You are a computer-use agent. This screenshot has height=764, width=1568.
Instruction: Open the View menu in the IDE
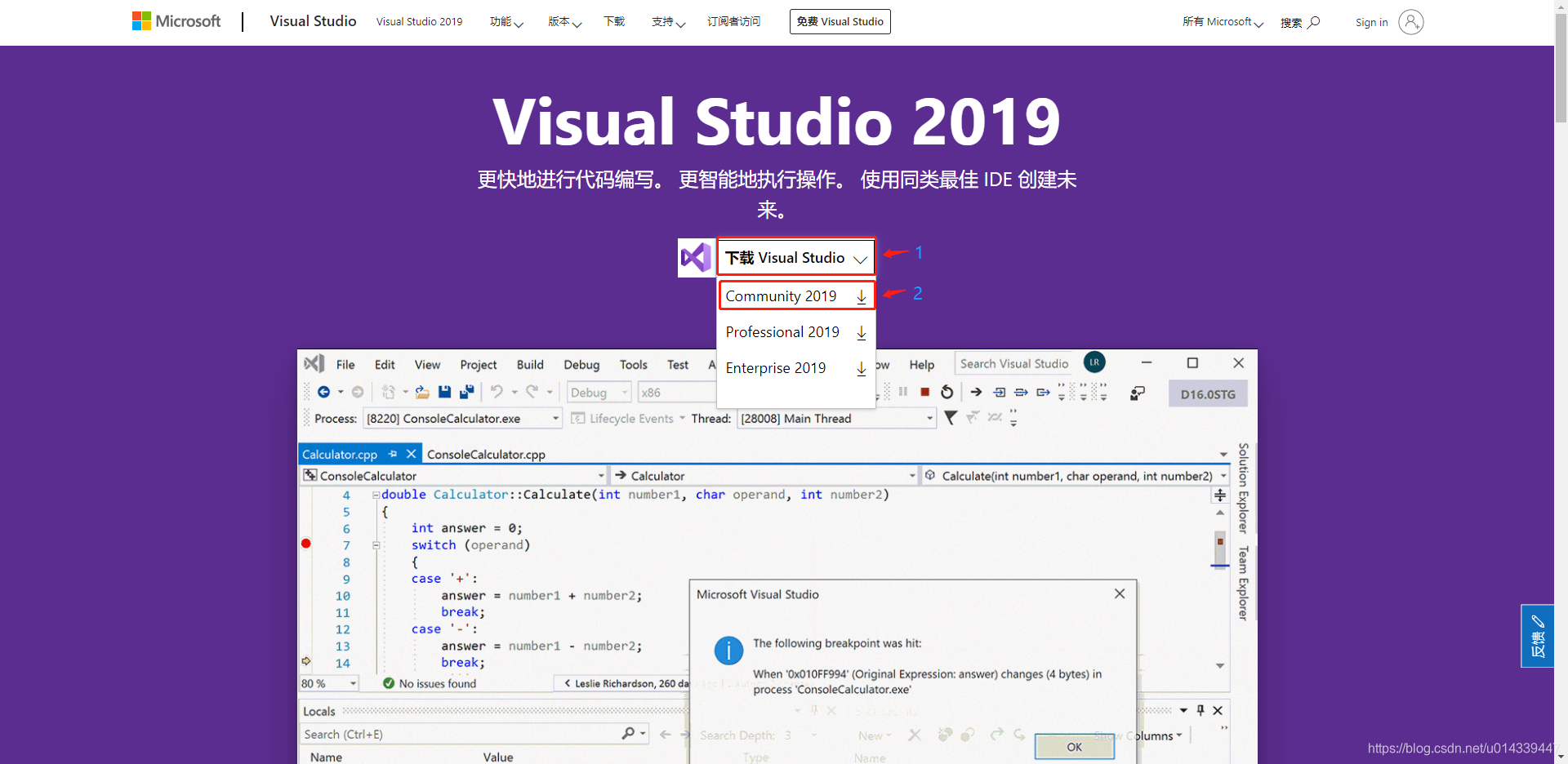[x=427, y=365]
